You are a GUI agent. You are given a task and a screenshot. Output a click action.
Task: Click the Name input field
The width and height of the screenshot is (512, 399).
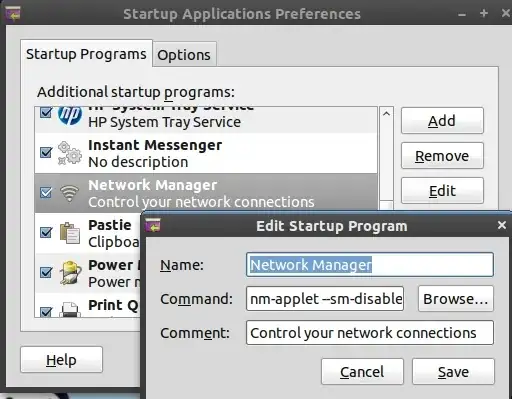click(370, 265)
